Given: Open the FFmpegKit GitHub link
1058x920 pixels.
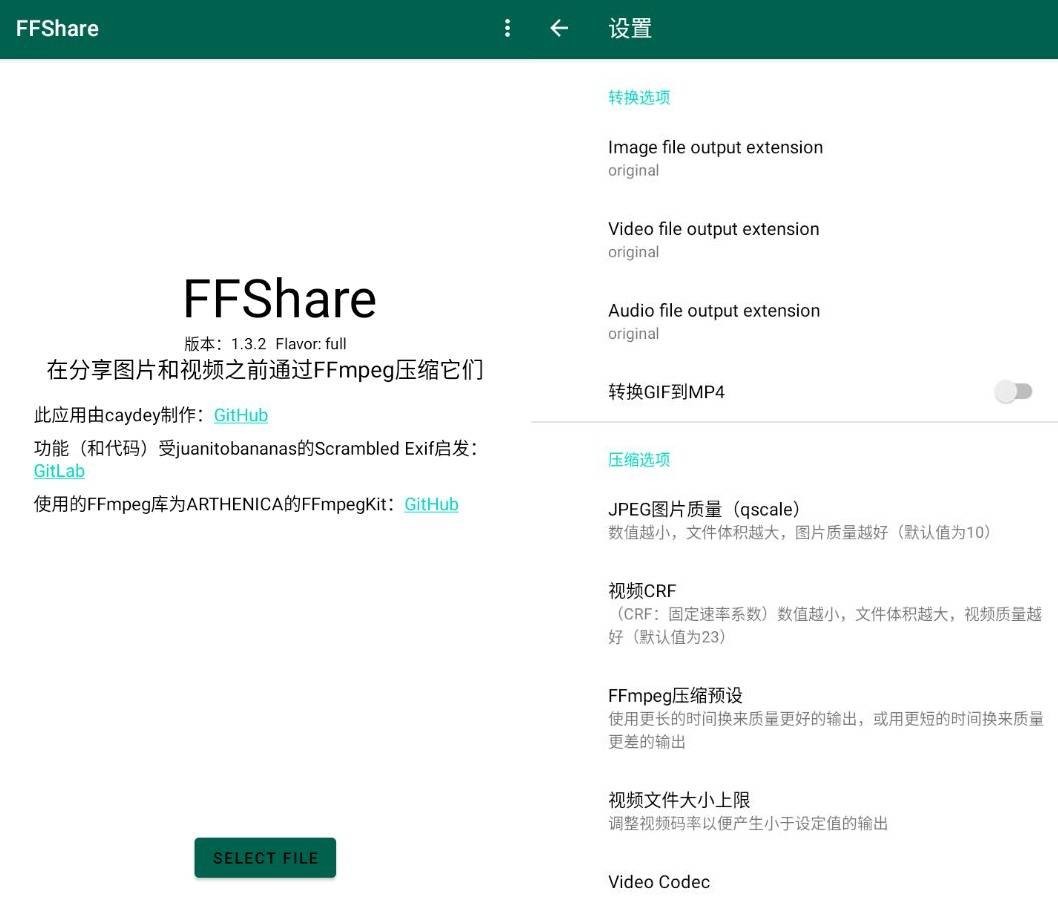Looking at the screenshot, I should [431, 504].
